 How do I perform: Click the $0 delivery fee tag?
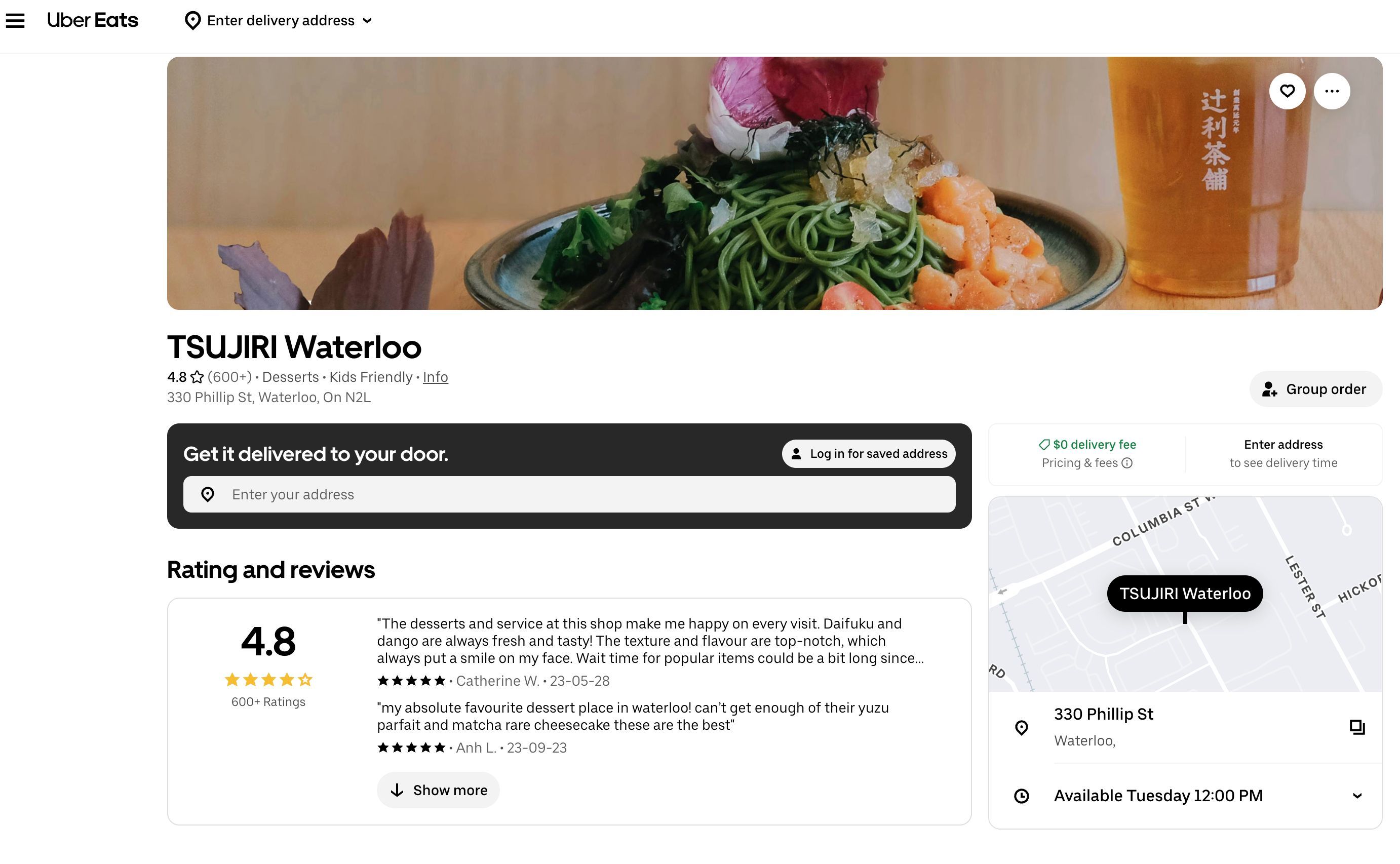point(1087,445)
